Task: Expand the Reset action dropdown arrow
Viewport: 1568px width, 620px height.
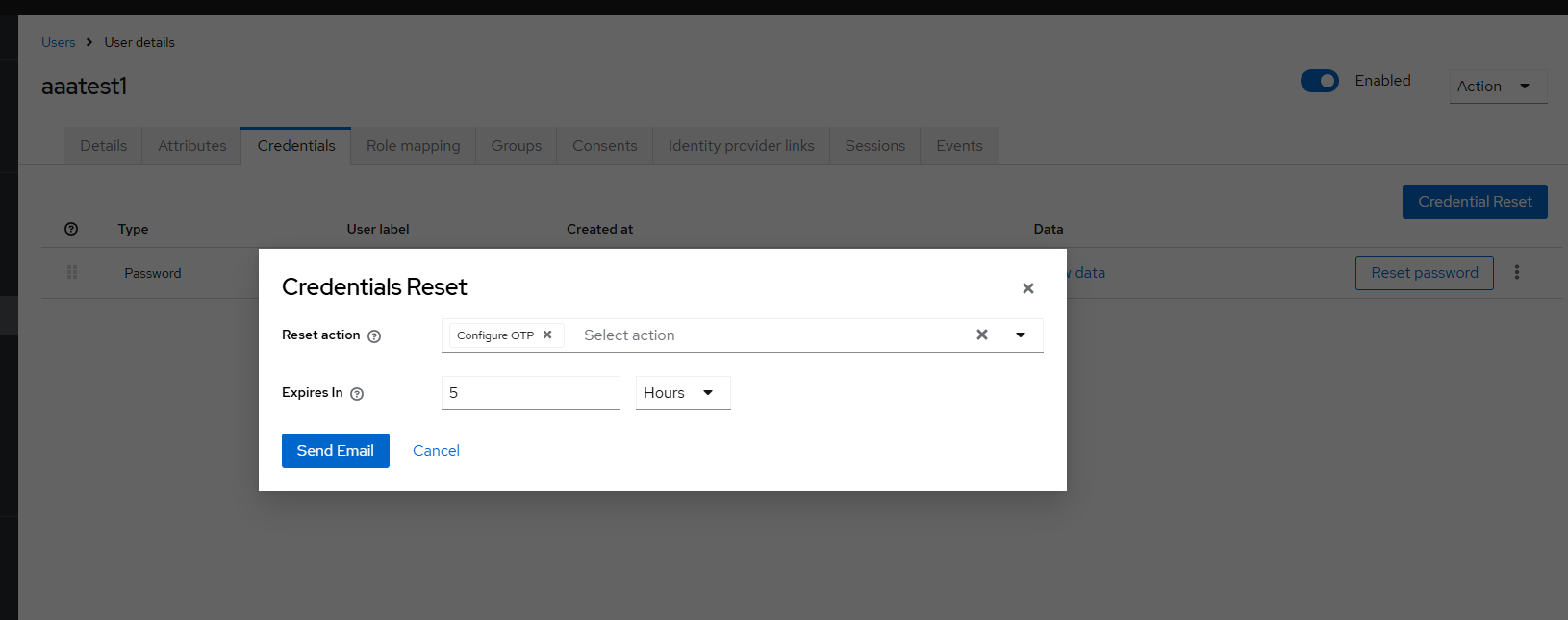Action: pos(1021,335)
